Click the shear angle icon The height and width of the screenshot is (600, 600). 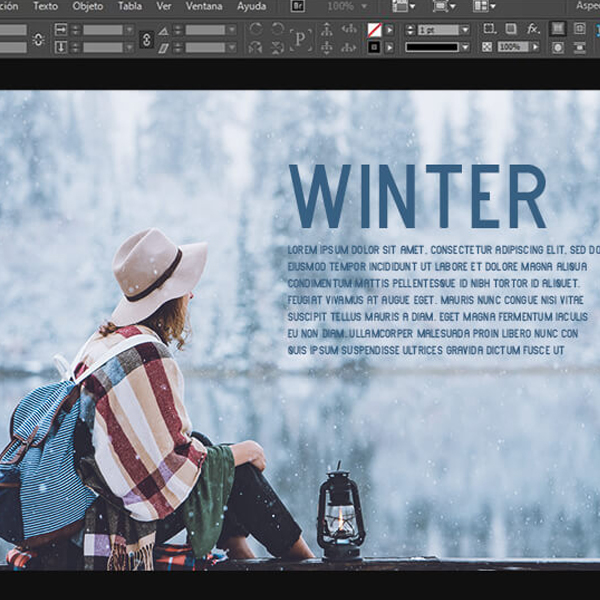163,47
